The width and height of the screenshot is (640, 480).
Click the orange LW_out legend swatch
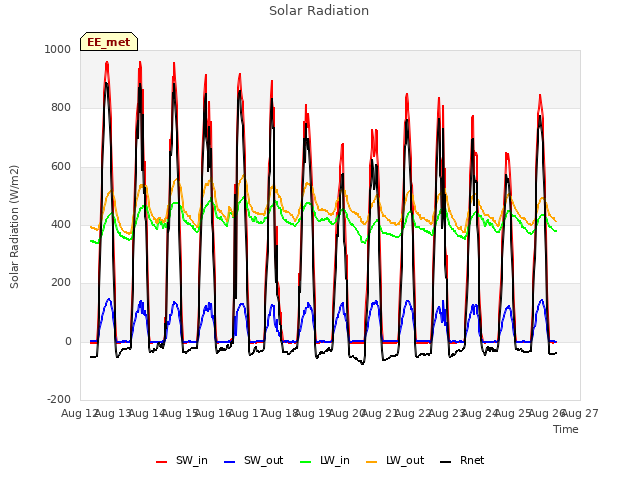(x=371, y=462)
